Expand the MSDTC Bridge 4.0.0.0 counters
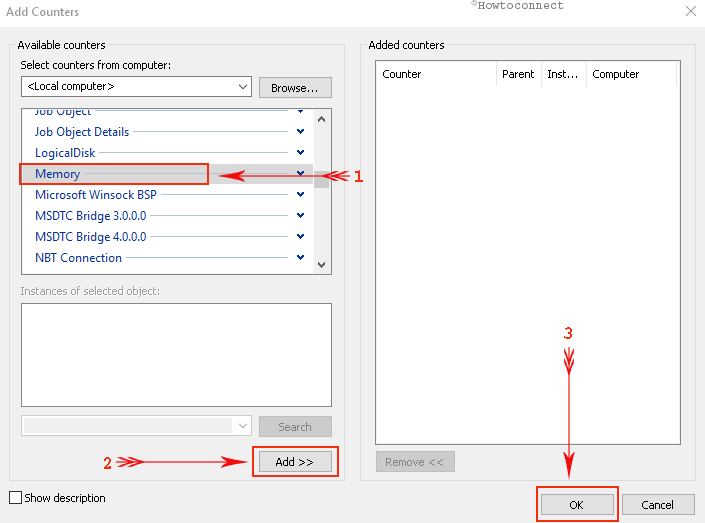 point(300,236)
